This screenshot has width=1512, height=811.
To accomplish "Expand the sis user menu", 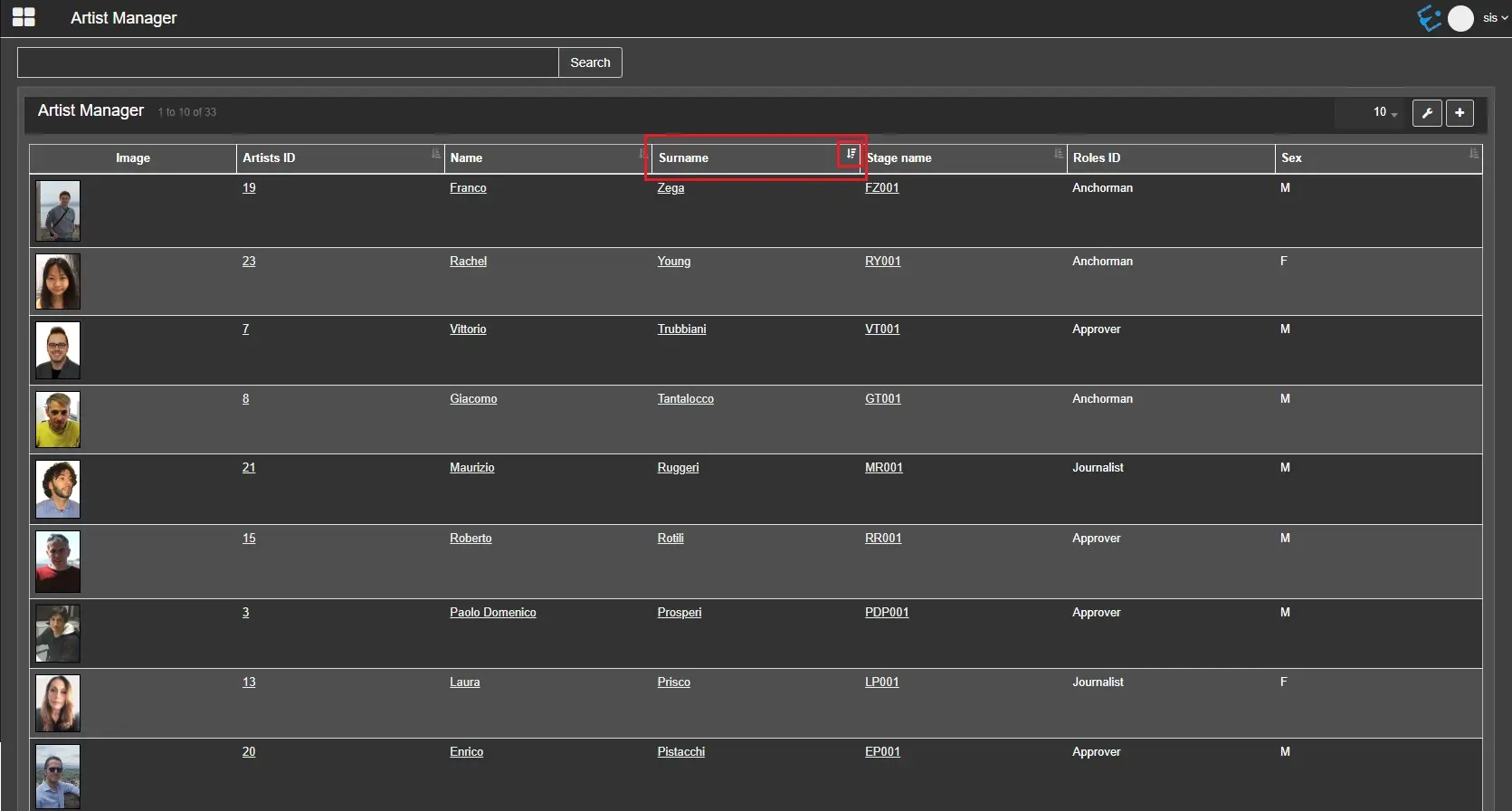I will point(1495,18).
